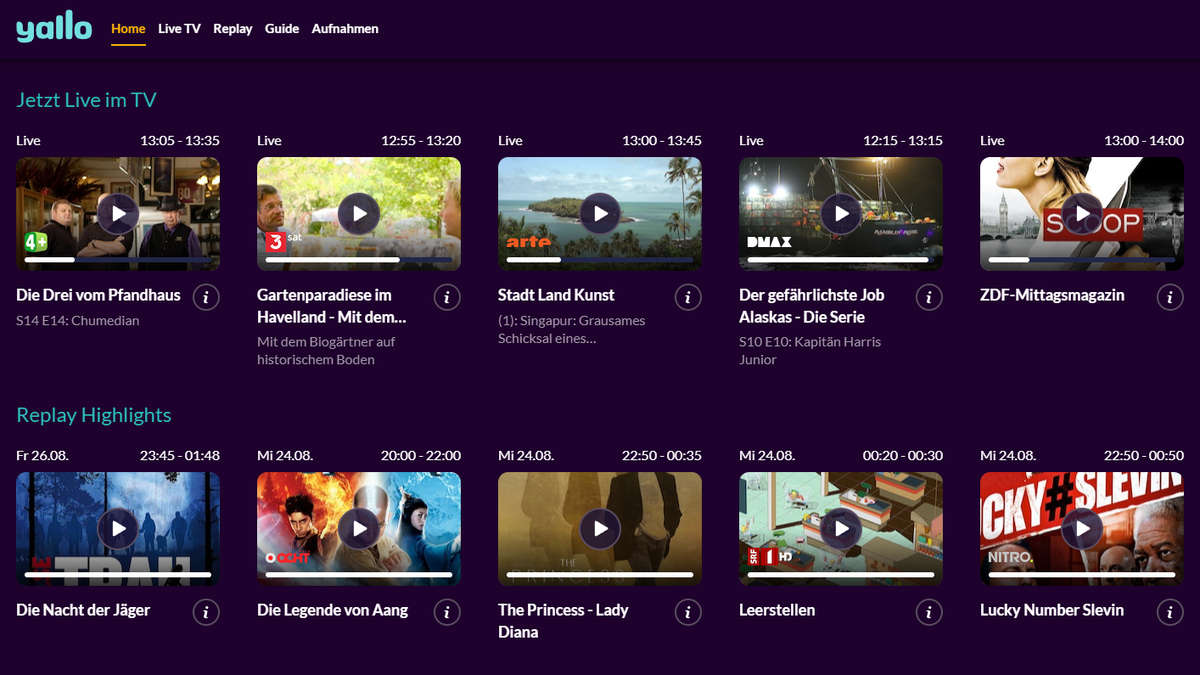Click the yallo logo

pyautogui.click(x=53, y=28)
